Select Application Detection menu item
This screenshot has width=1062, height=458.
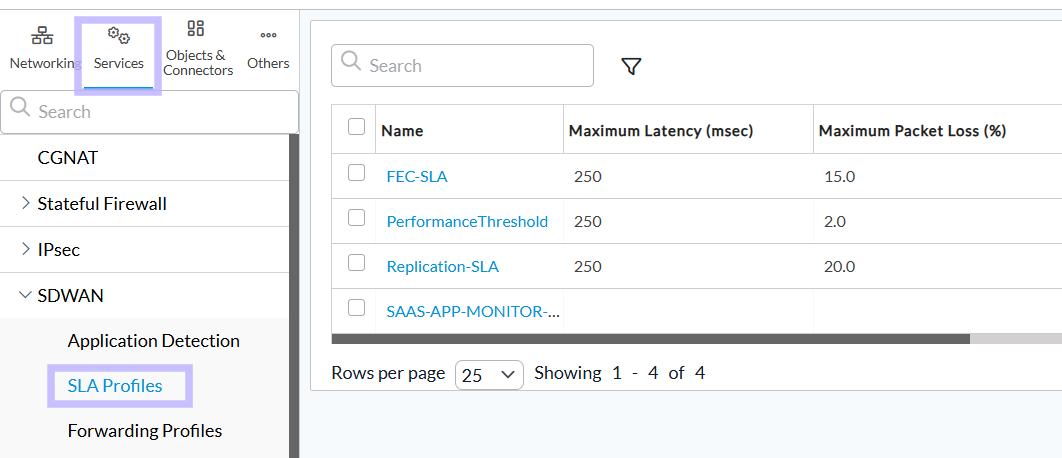click(x=153, y=341)
